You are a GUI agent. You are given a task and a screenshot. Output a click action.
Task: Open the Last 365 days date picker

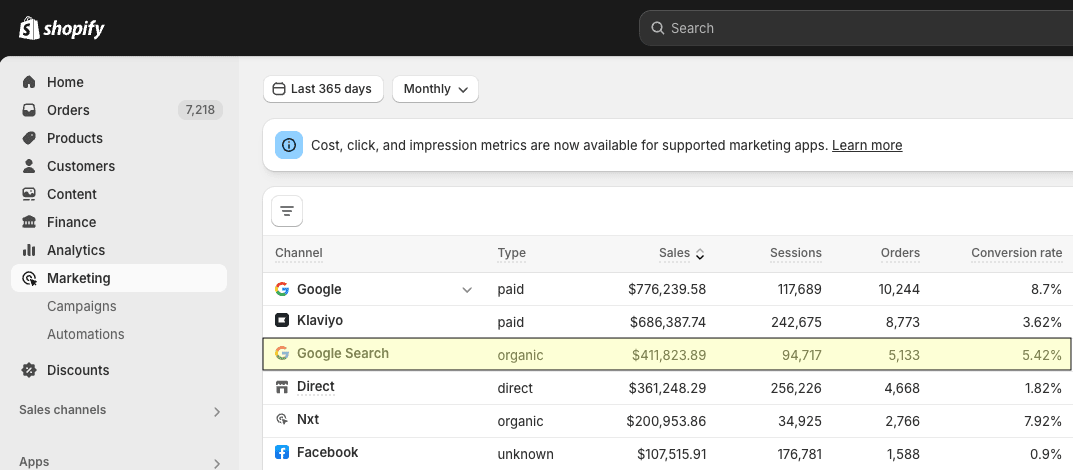click(x=323, y=89)
